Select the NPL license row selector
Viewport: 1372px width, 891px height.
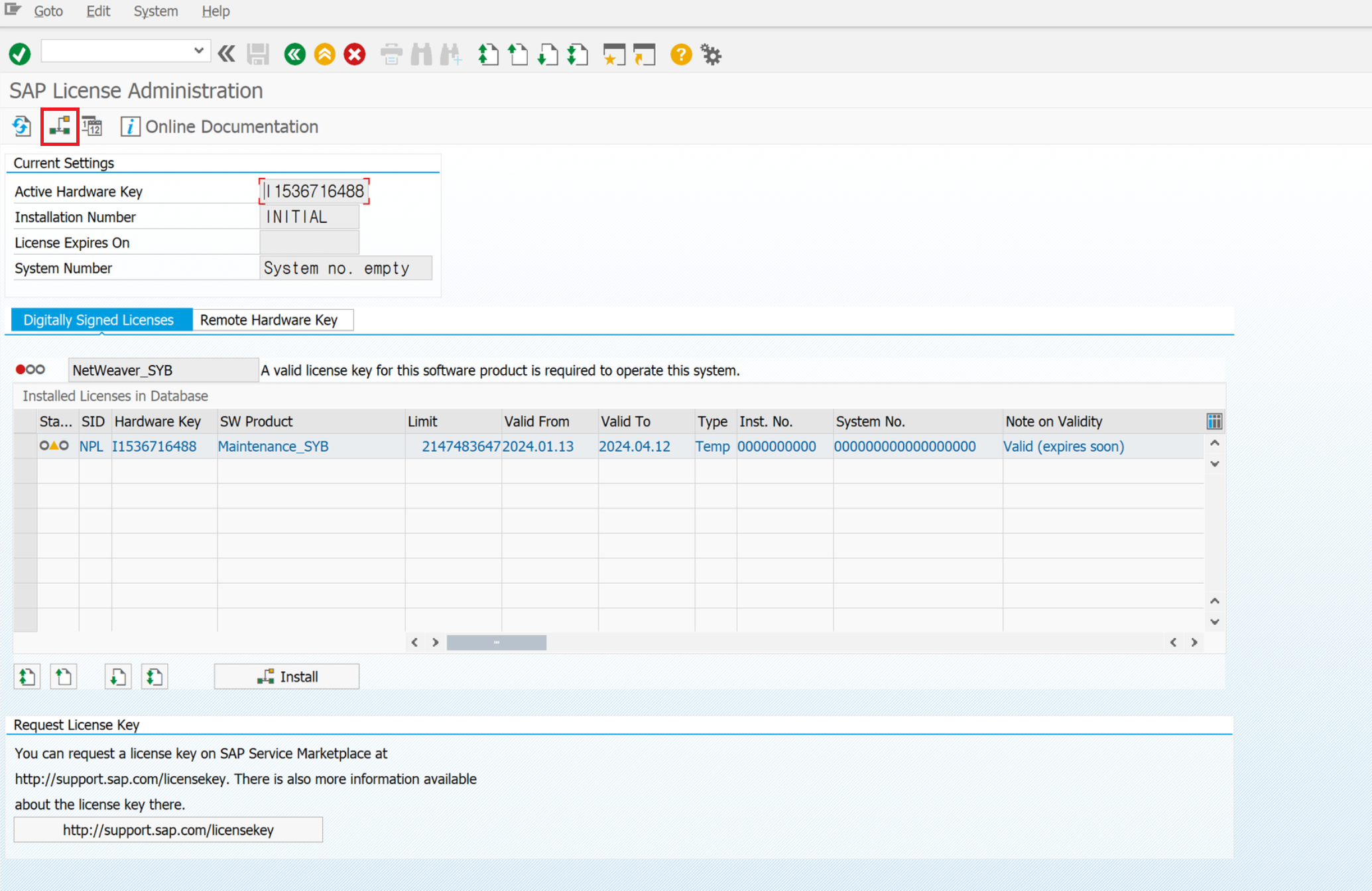coord(25,446)
